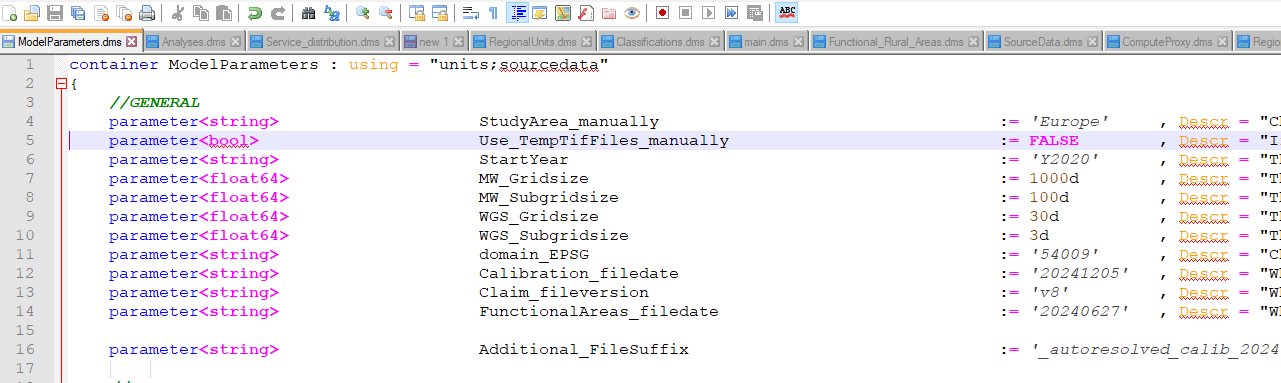Click the Zoom In magnifier icon
Viewport: 1281px width, 383px height.
pos(363,13)
